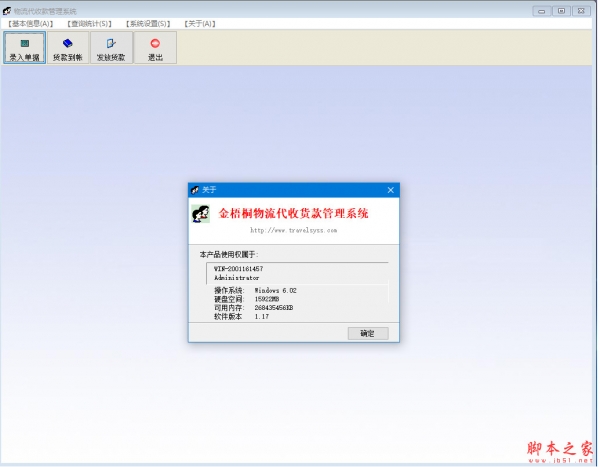Open the 发放货款 toolbar button
The height and width of the screenshot is (467, 600).
[111, 47]
